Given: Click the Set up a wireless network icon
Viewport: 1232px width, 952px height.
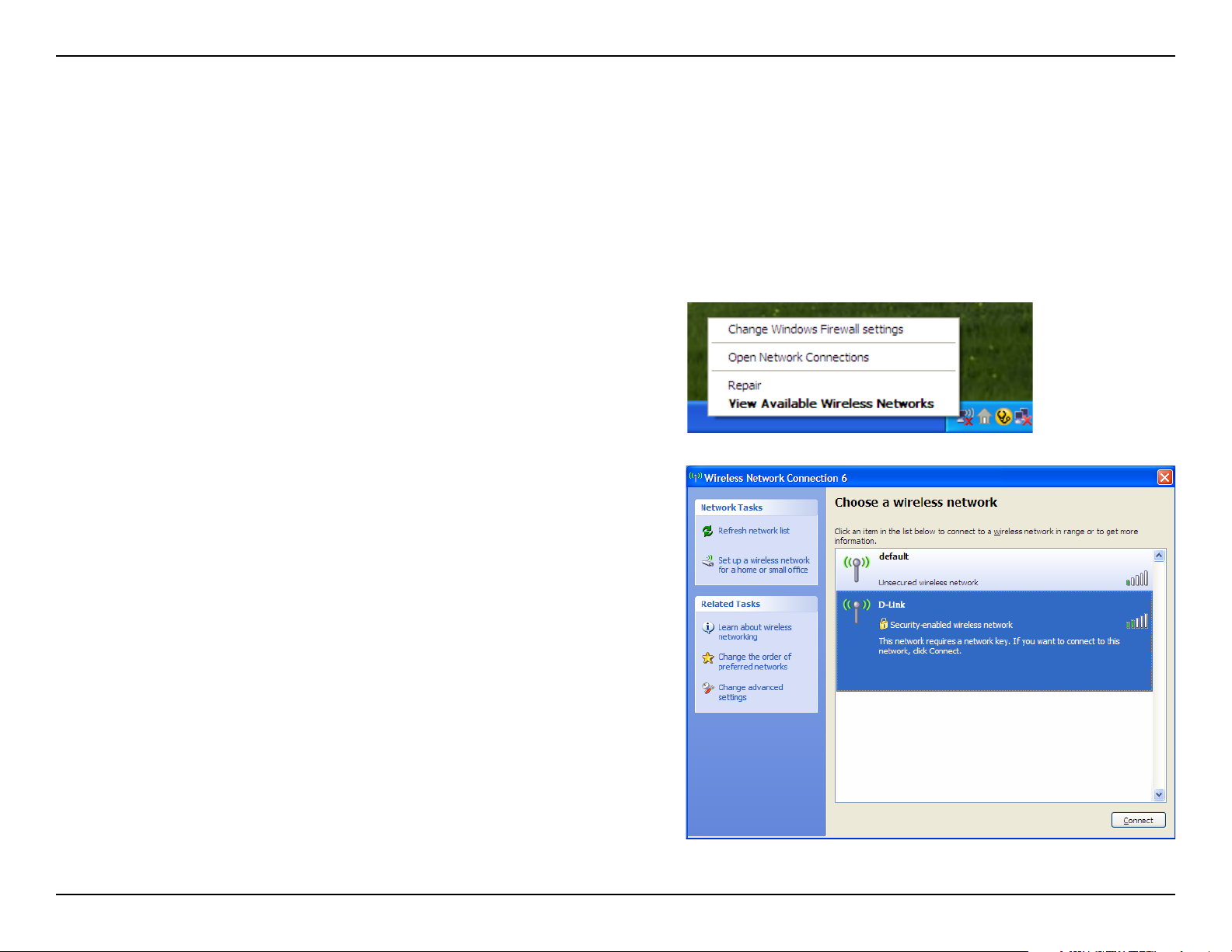Looking at the screenshot, I should pyautogui.click(x=707, y=561).
